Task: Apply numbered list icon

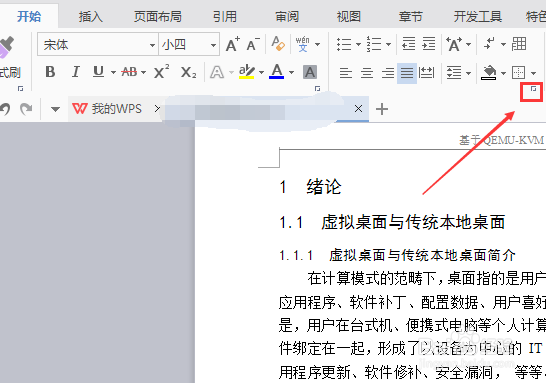Action: 374,44
